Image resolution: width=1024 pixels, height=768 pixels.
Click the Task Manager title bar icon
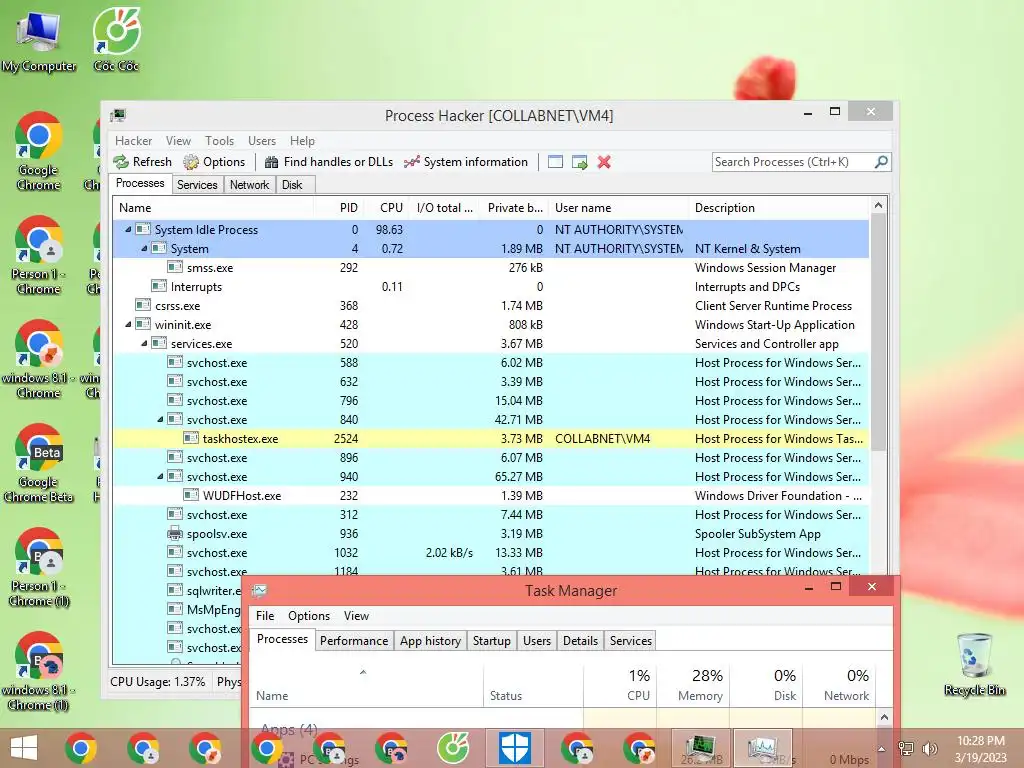point(259,591)
